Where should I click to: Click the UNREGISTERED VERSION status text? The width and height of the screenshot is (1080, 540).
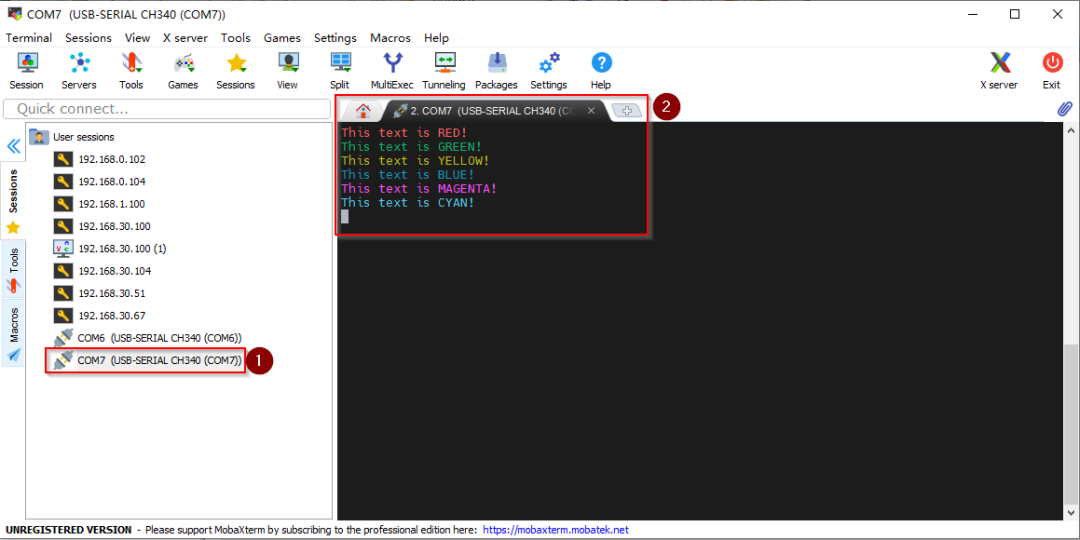(x=68, y=530)
